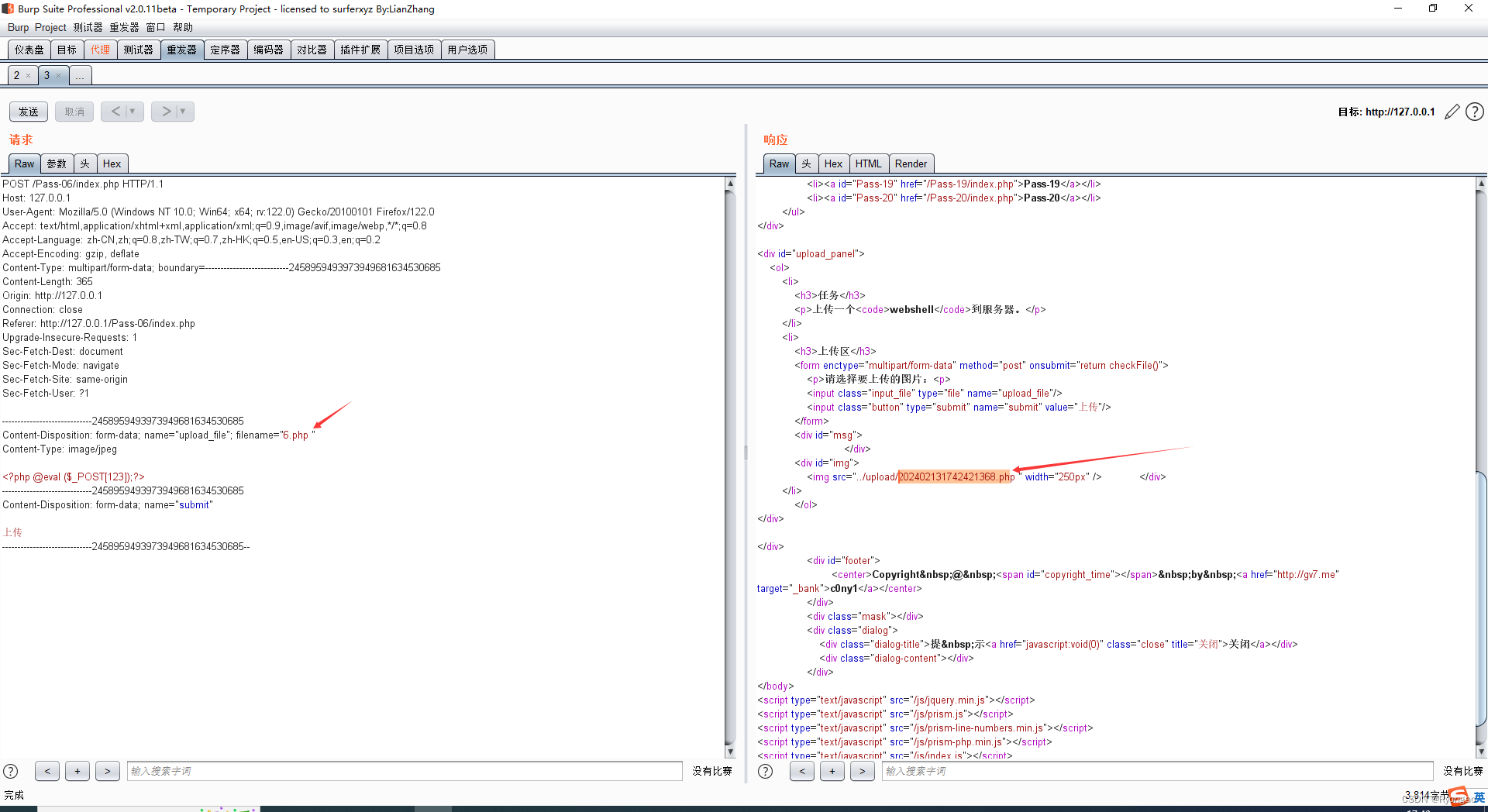Select the request Raw tab
This screenshot has height=812, width=1488.
pos(24,163)
